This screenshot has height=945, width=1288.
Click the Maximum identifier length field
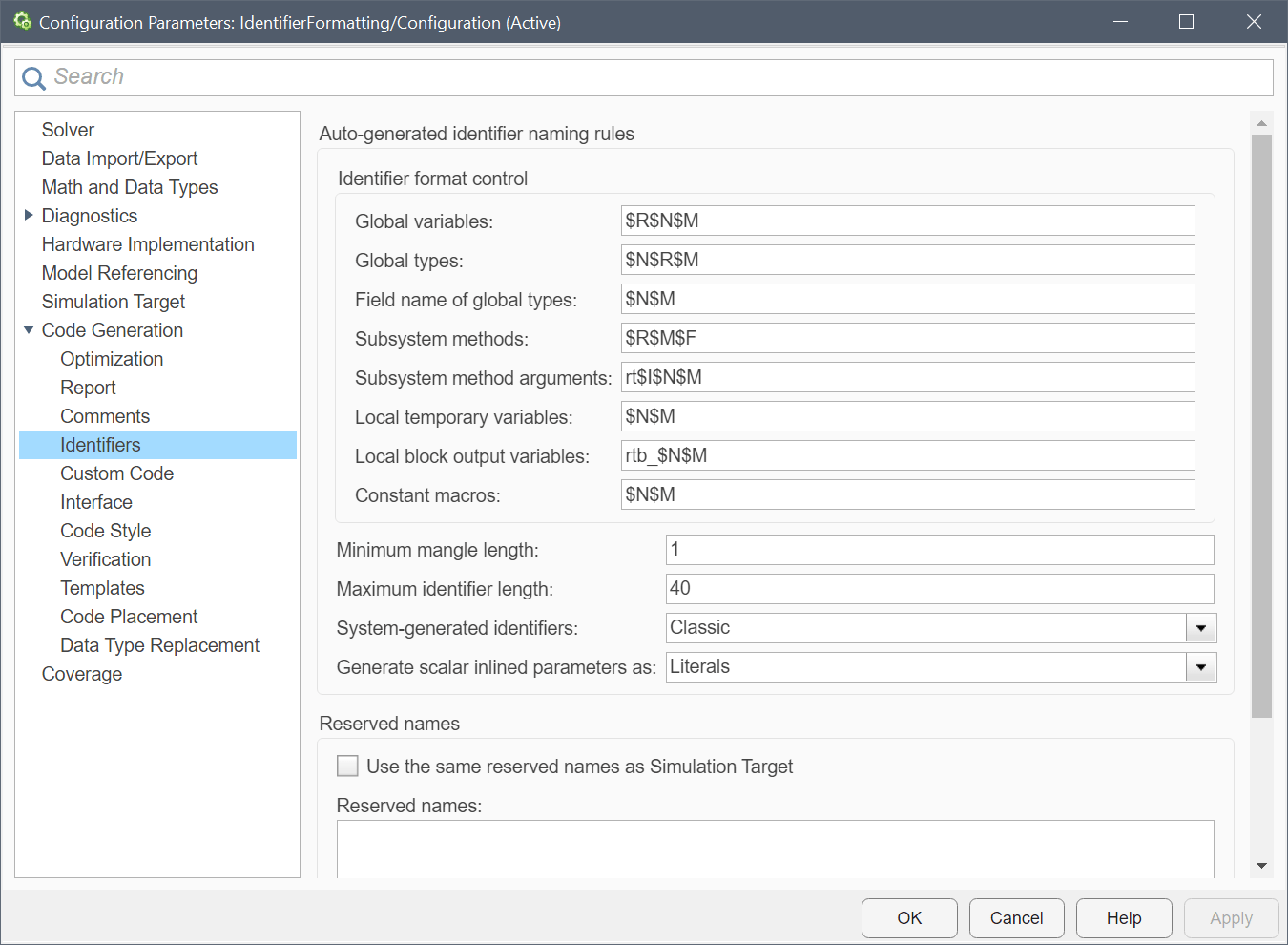939,589
